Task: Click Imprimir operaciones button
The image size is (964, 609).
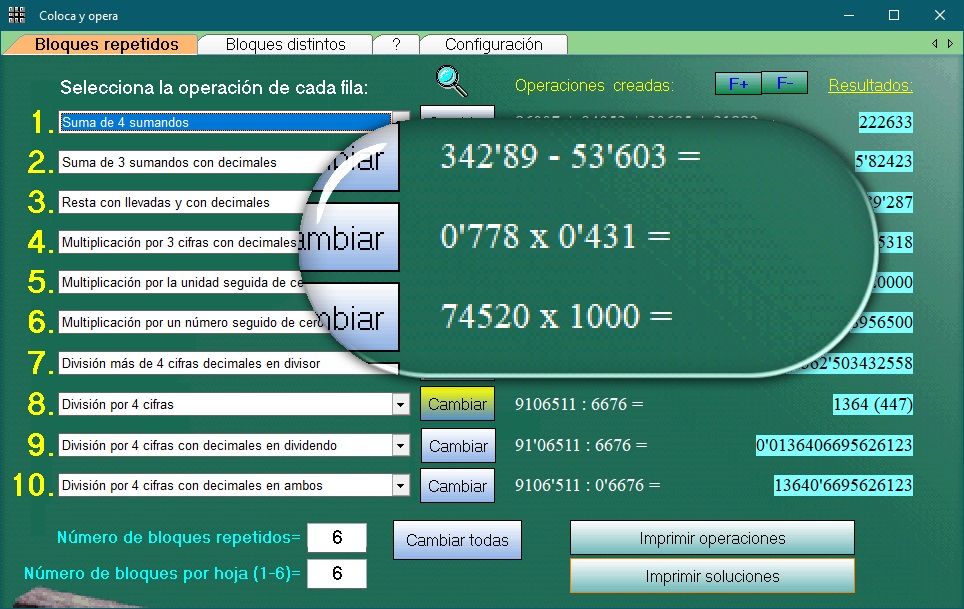Action: coord(712,538)
